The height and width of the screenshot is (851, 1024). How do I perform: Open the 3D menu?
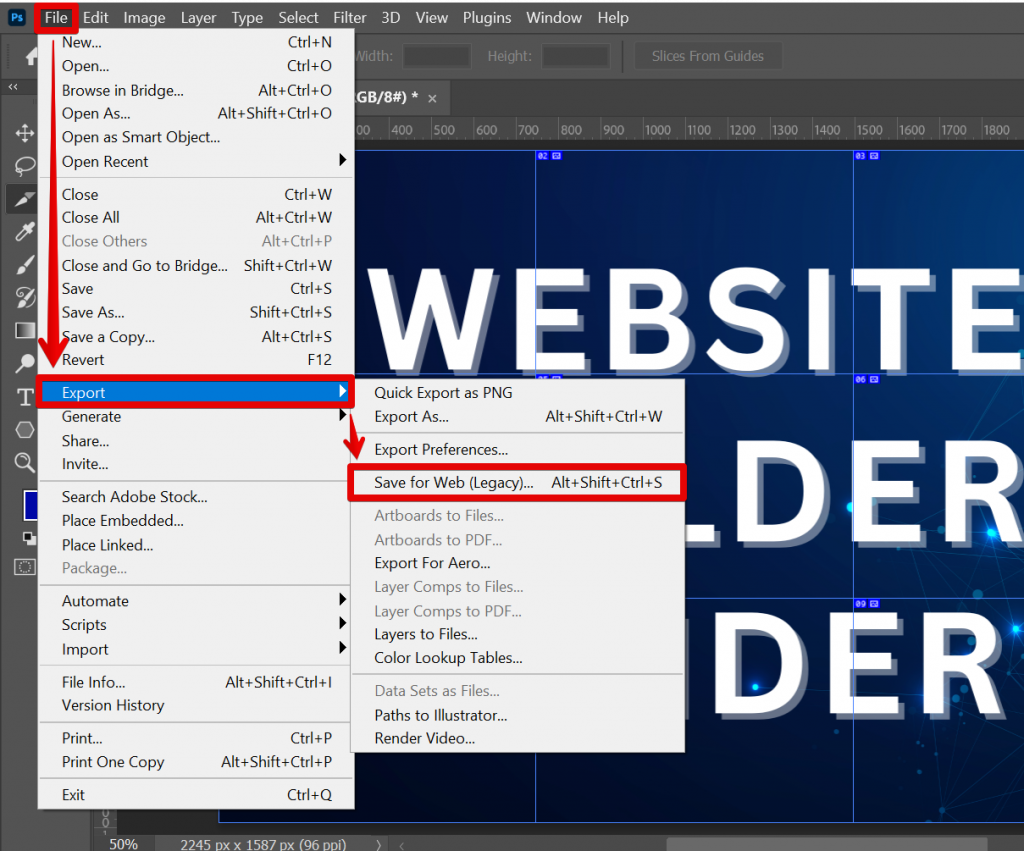coord(390,17)
